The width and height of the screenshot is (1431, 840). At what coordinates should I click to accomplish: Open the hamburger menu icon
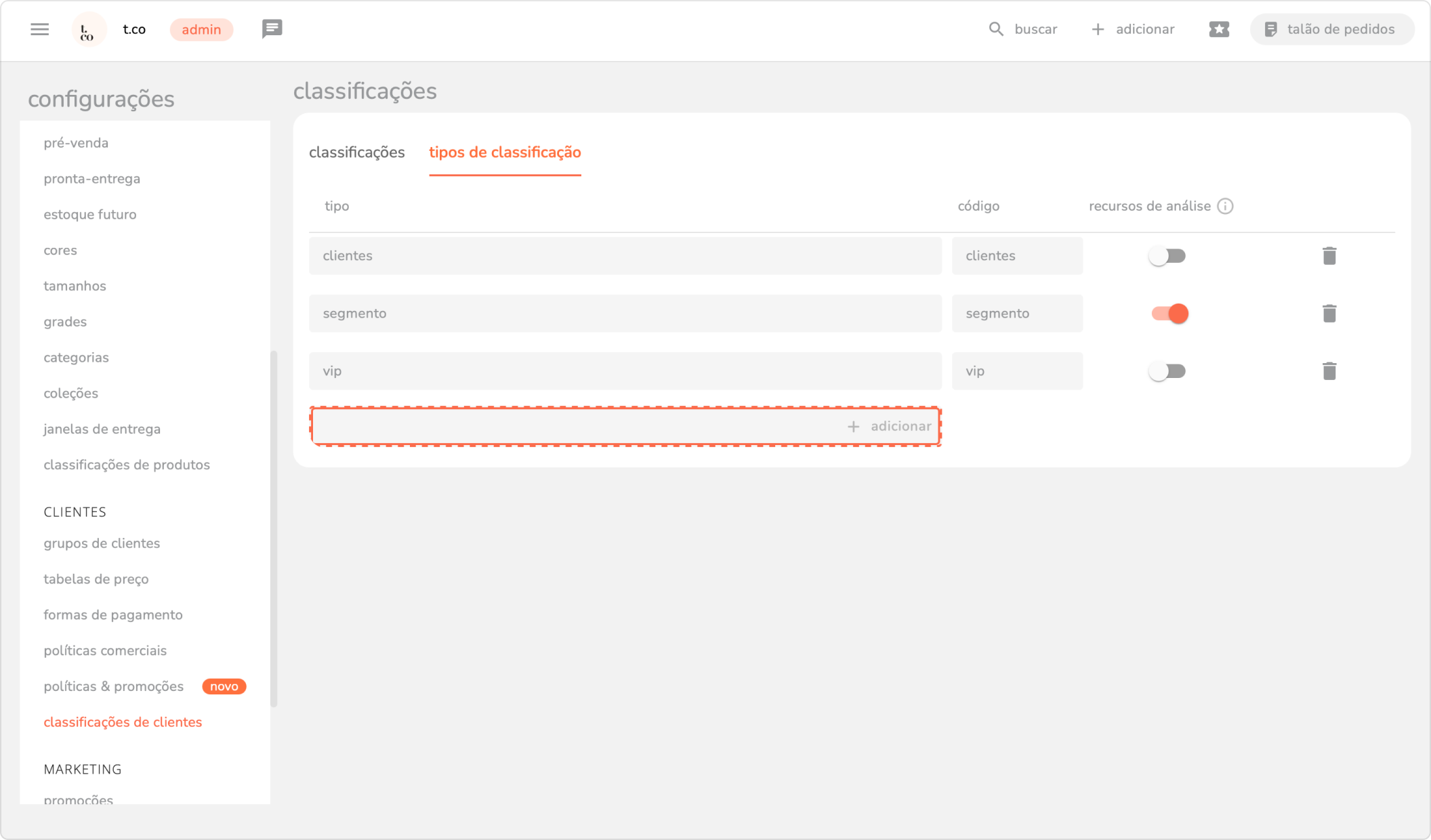click(x=40, y=29)
